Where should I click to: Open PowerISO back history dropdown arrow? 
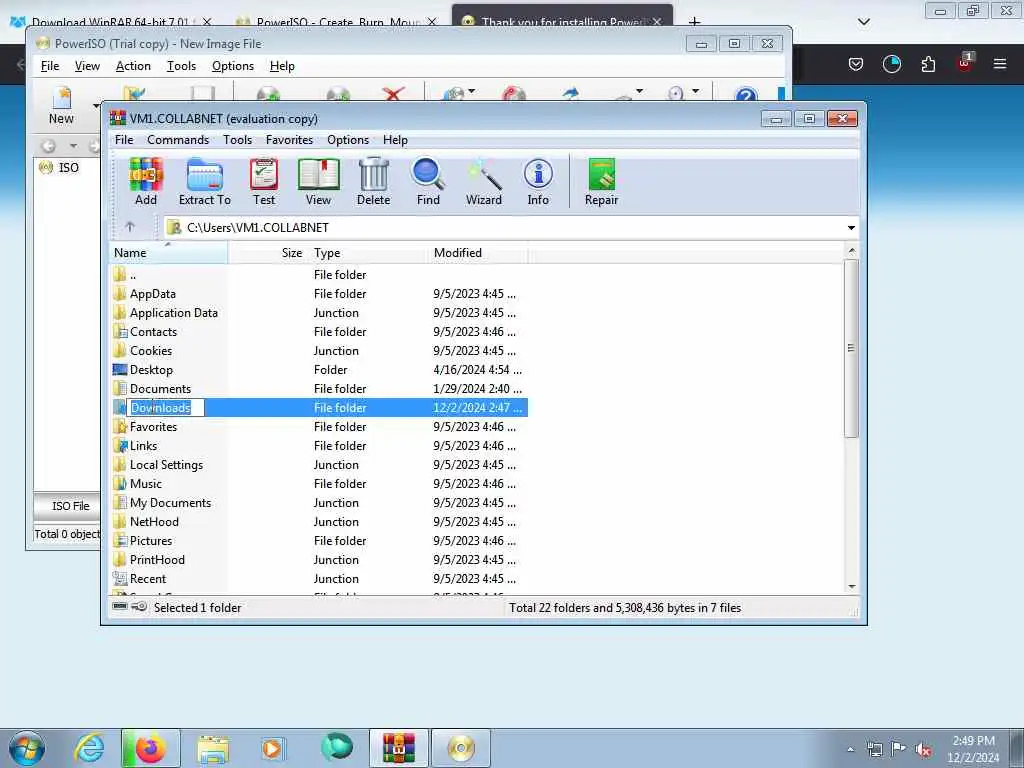point(73,146)
